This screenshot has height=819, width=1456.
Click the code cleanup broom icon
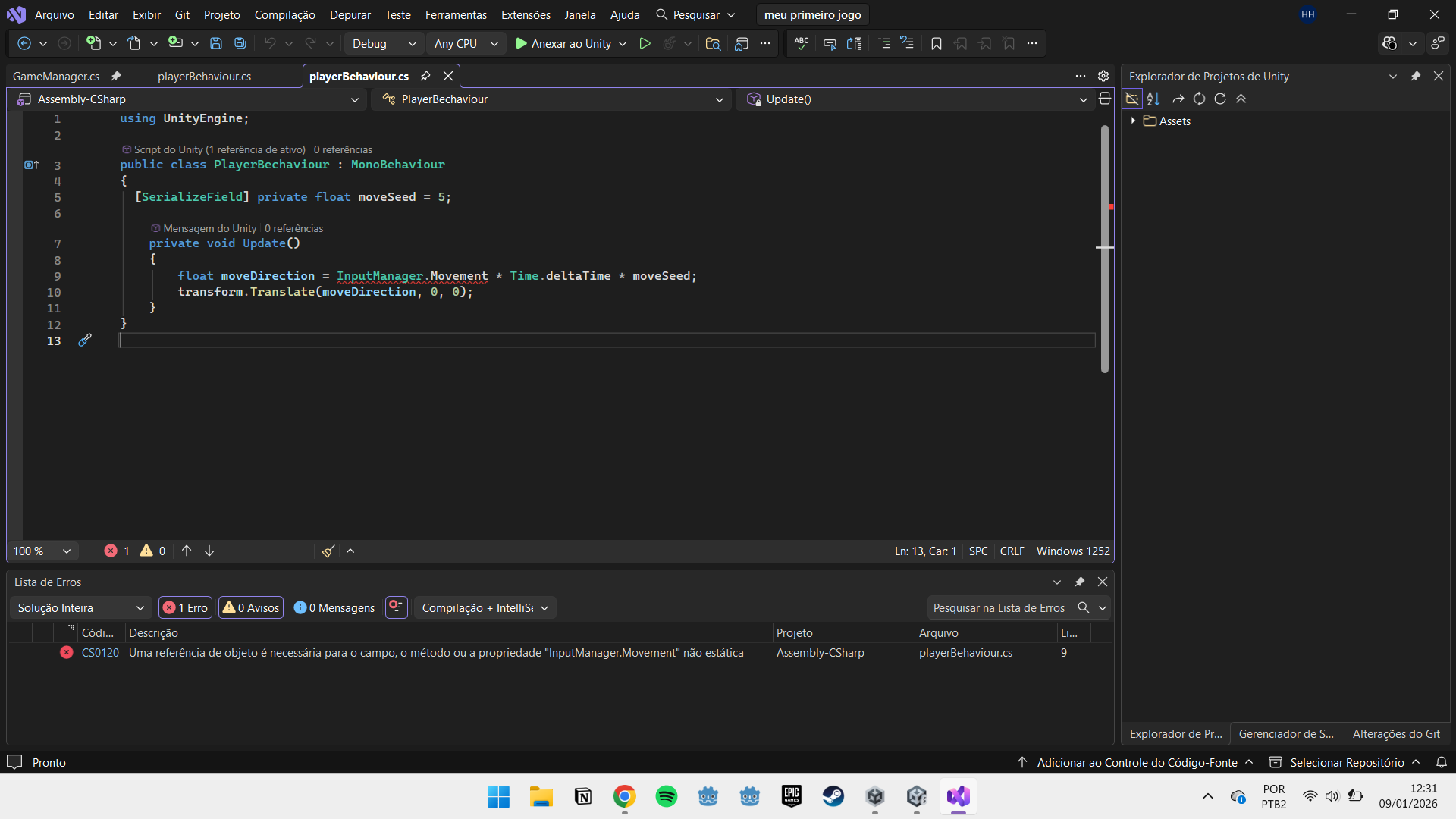[328, 551]
